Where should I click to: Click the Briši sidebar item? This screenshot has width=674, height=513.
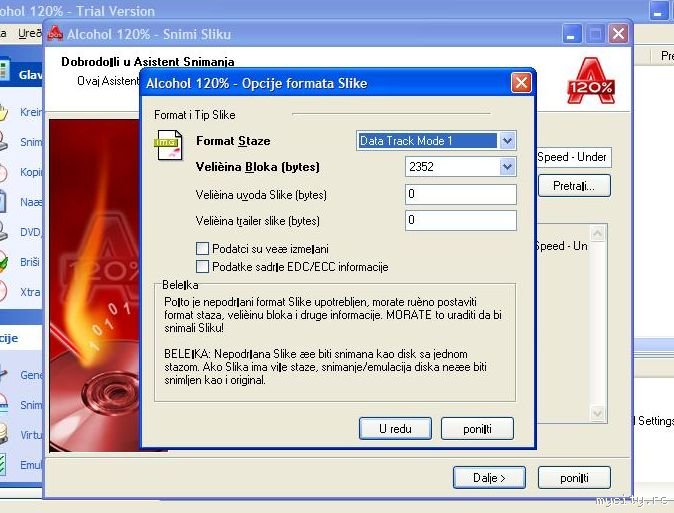tap(30, 262)
